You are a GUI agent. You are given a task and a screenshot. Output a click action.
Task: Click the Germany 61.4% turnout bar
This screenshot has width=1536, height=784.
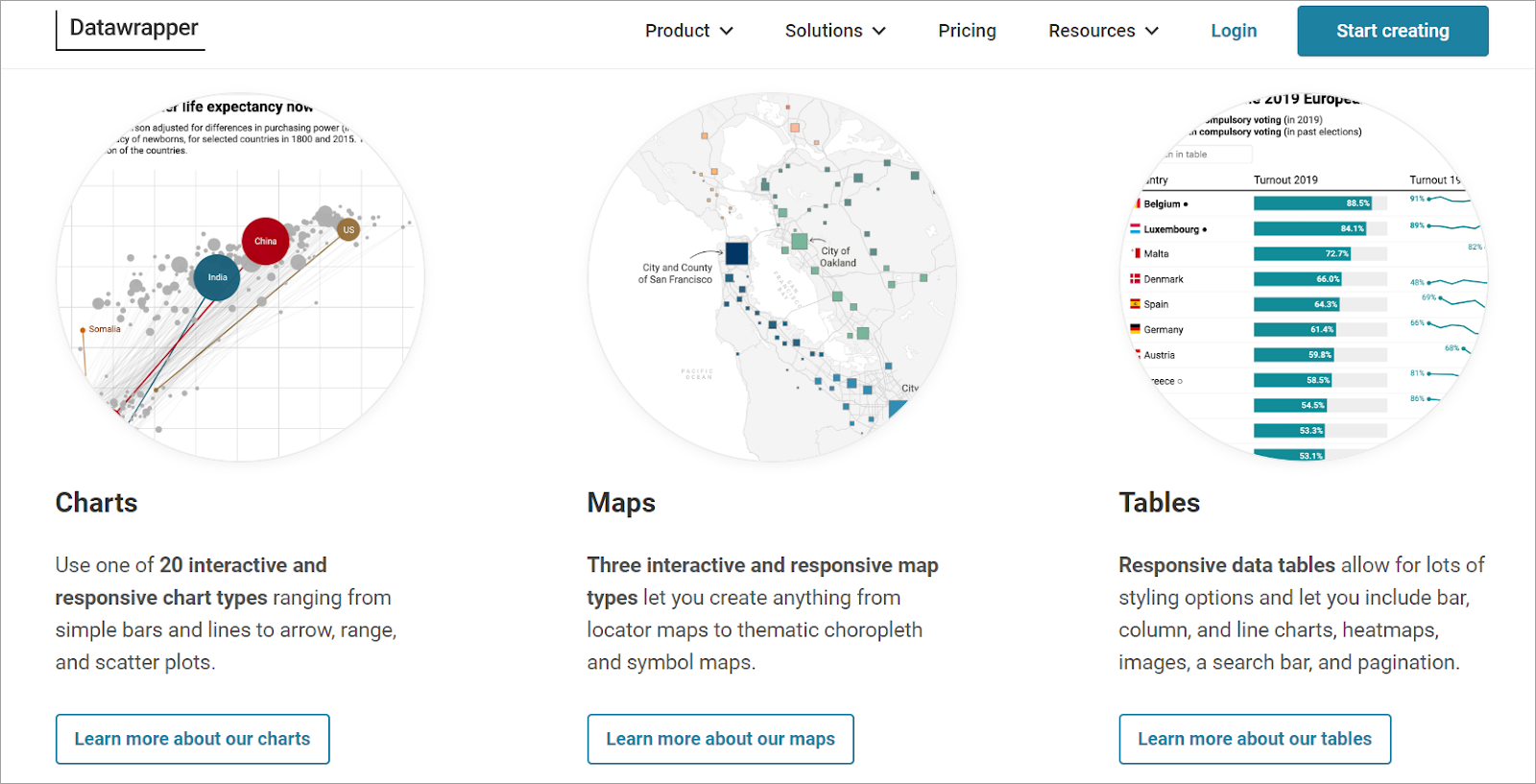1294,329
